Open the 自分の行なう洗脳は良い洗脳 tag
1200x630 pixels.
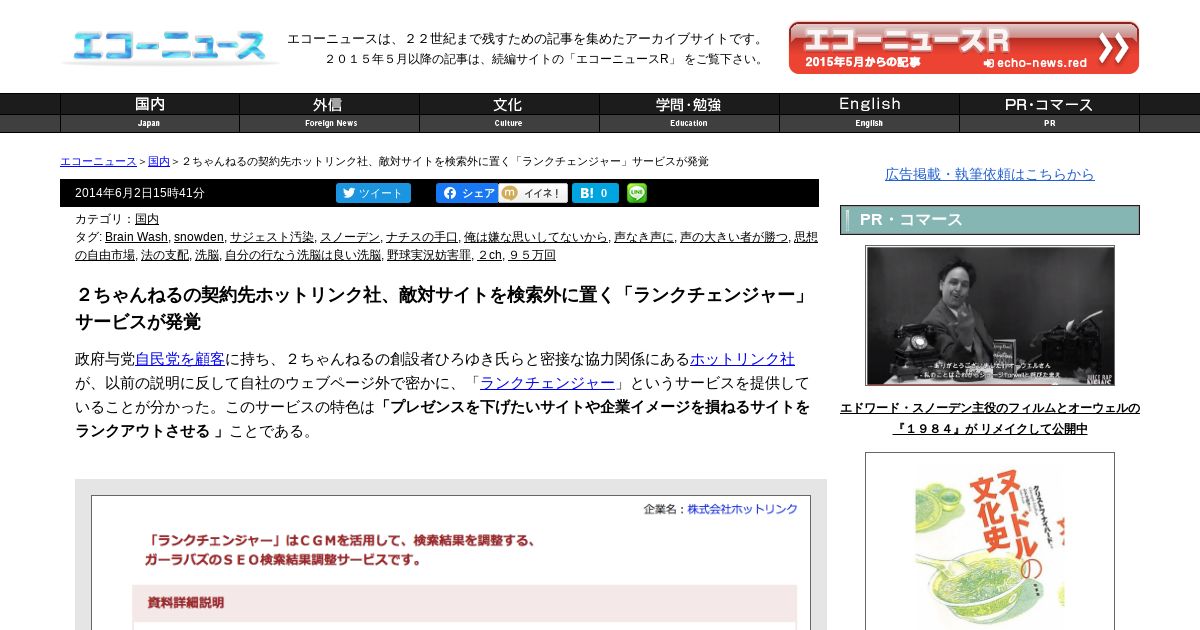point(303,255)
